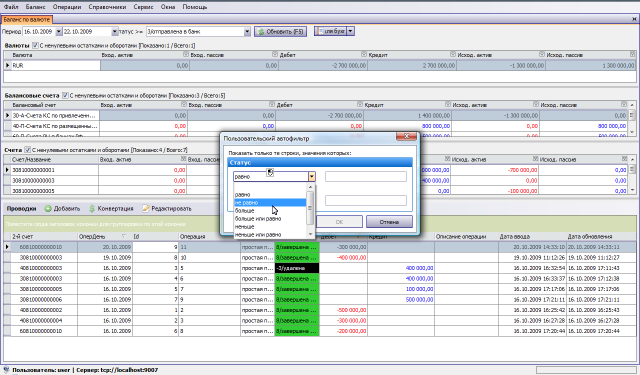
Task: Open the Баланс menu
Action: click(35, 7)
